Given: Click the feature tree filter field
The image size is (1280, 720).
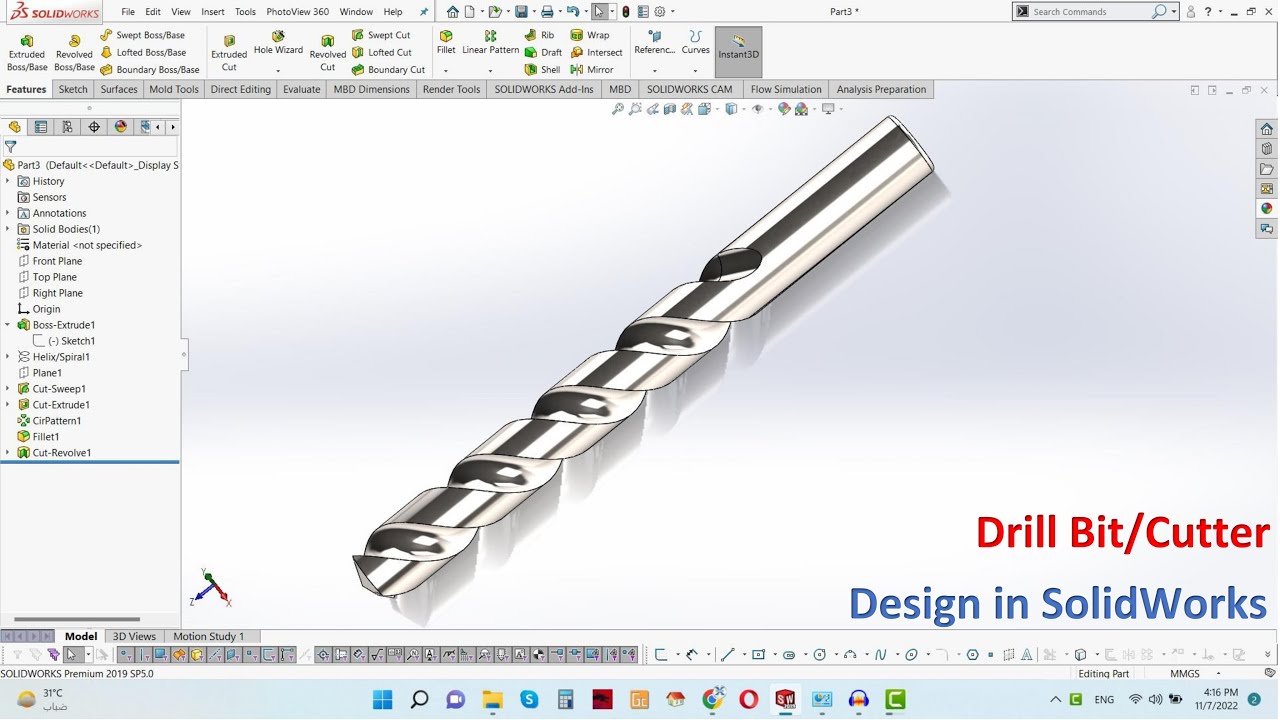Looking at the screenshot, I should coord(95,146).
